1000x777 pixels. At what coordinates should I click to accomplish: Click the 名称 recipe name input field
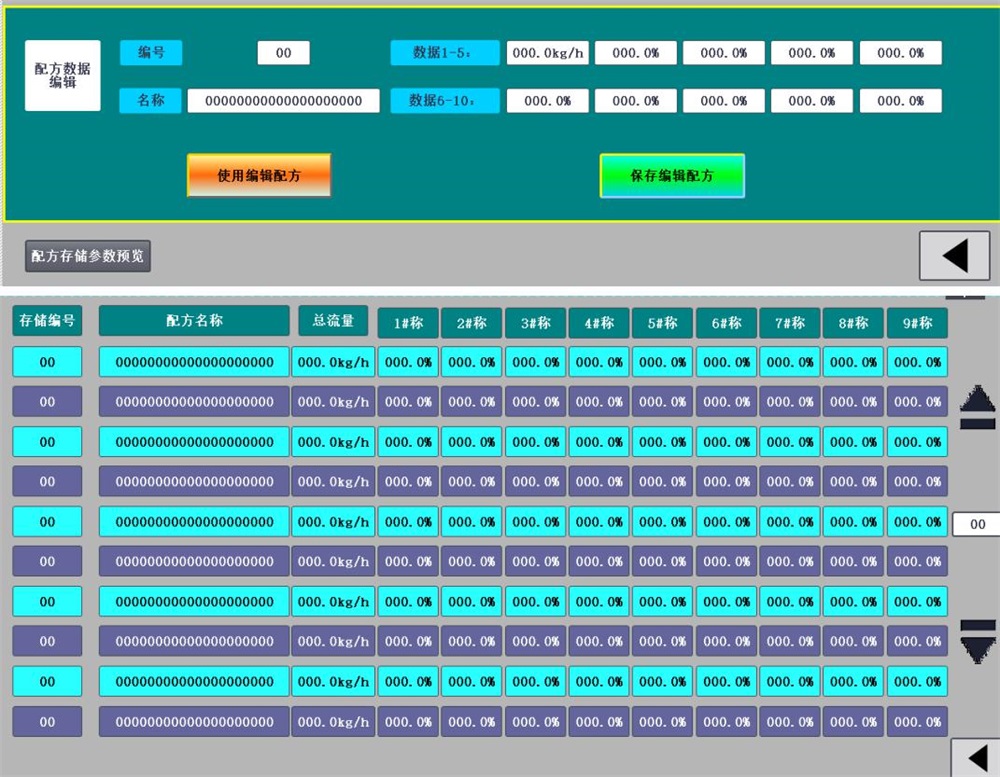point(283,101)
